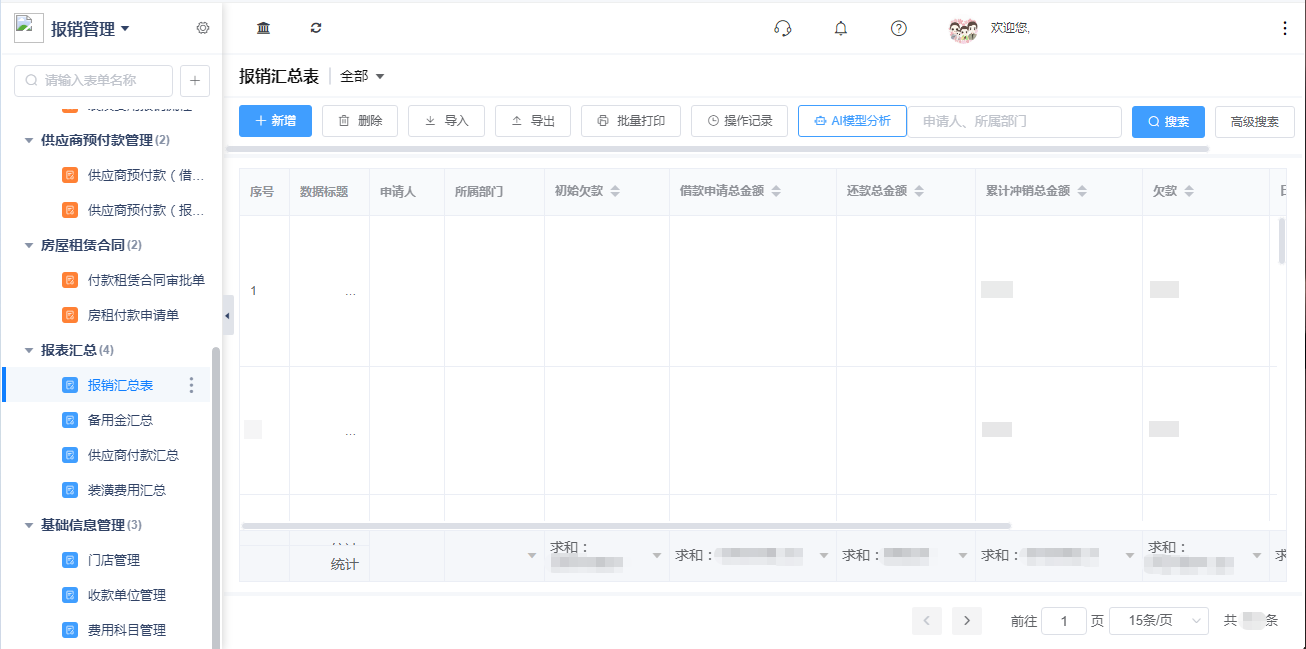The height and width of the screenshot is (649, 1306).
Task: Open 供应商付款汇总 report
Action: tap(134, 455)
